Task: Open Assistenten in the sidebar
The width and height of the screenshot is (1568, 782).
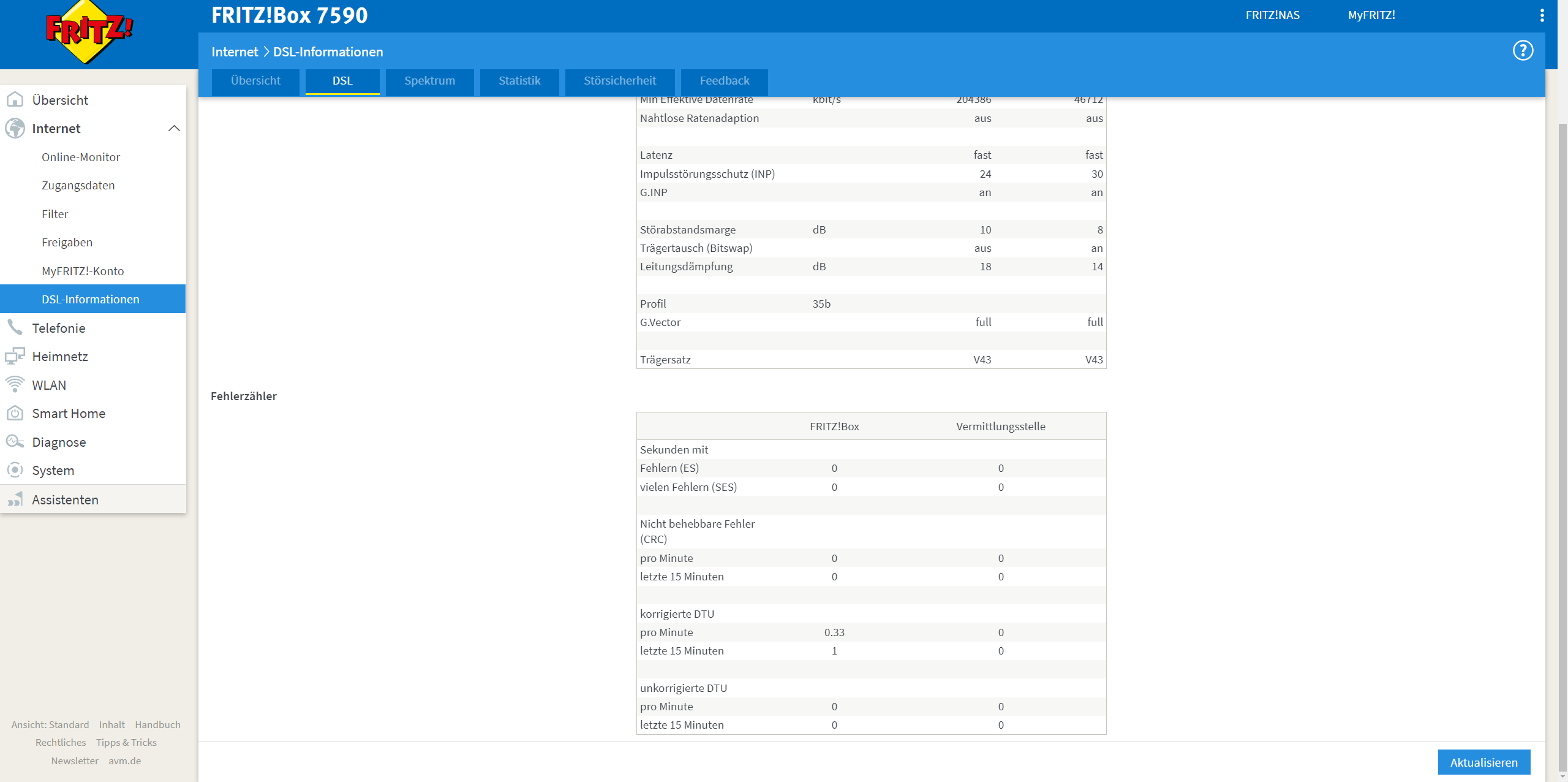Action: click(93, 499)
